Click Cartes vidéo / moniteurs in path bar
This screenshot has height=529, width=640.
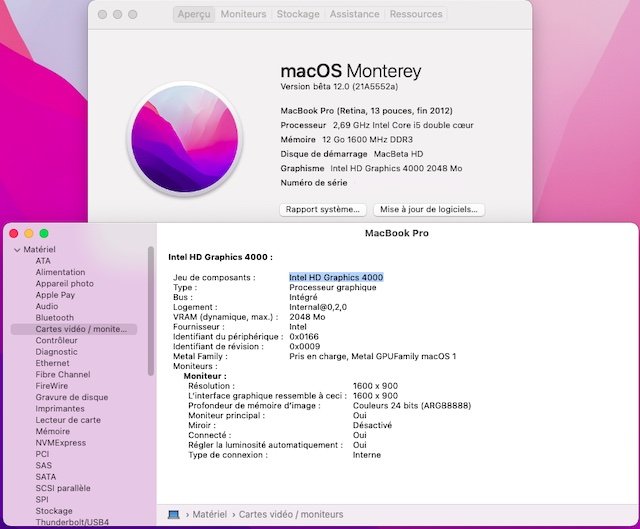click(x=291, y=514)
